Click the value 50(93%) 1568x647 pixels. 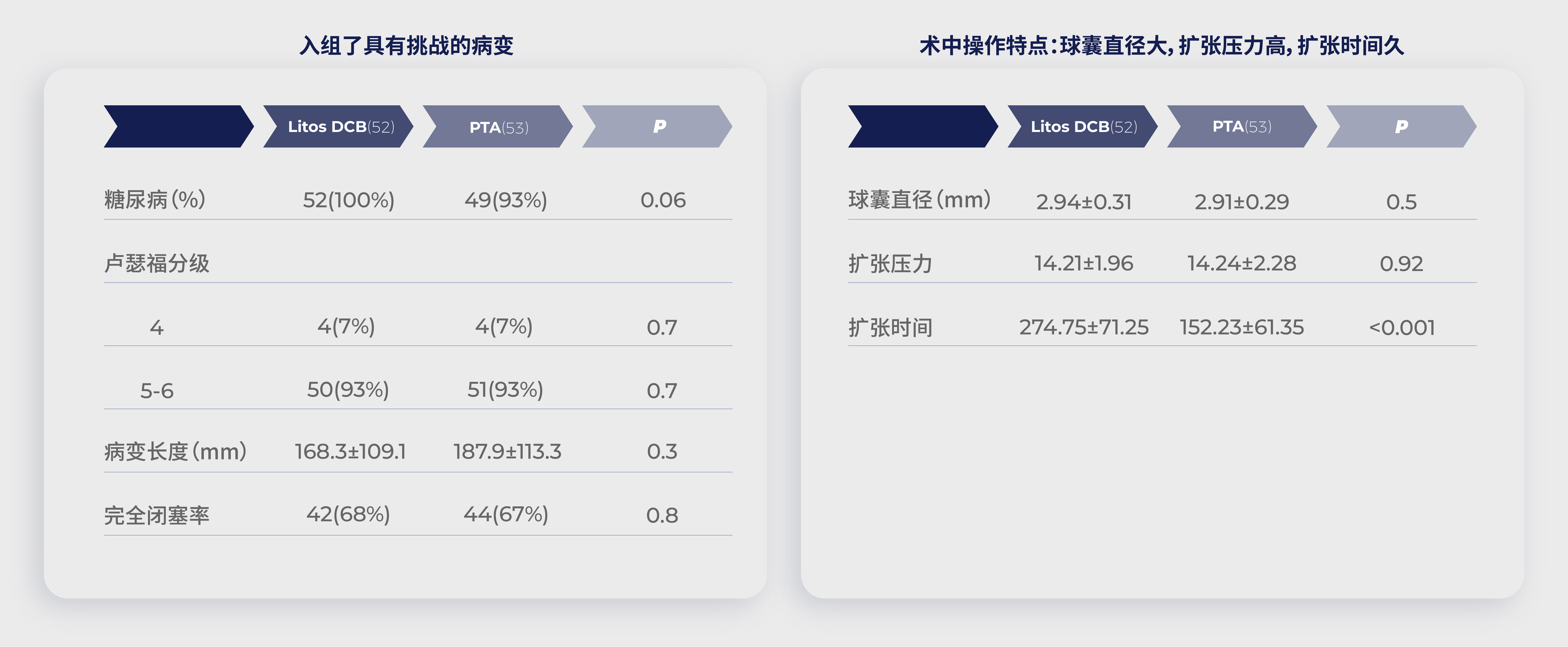click(348, 390)
